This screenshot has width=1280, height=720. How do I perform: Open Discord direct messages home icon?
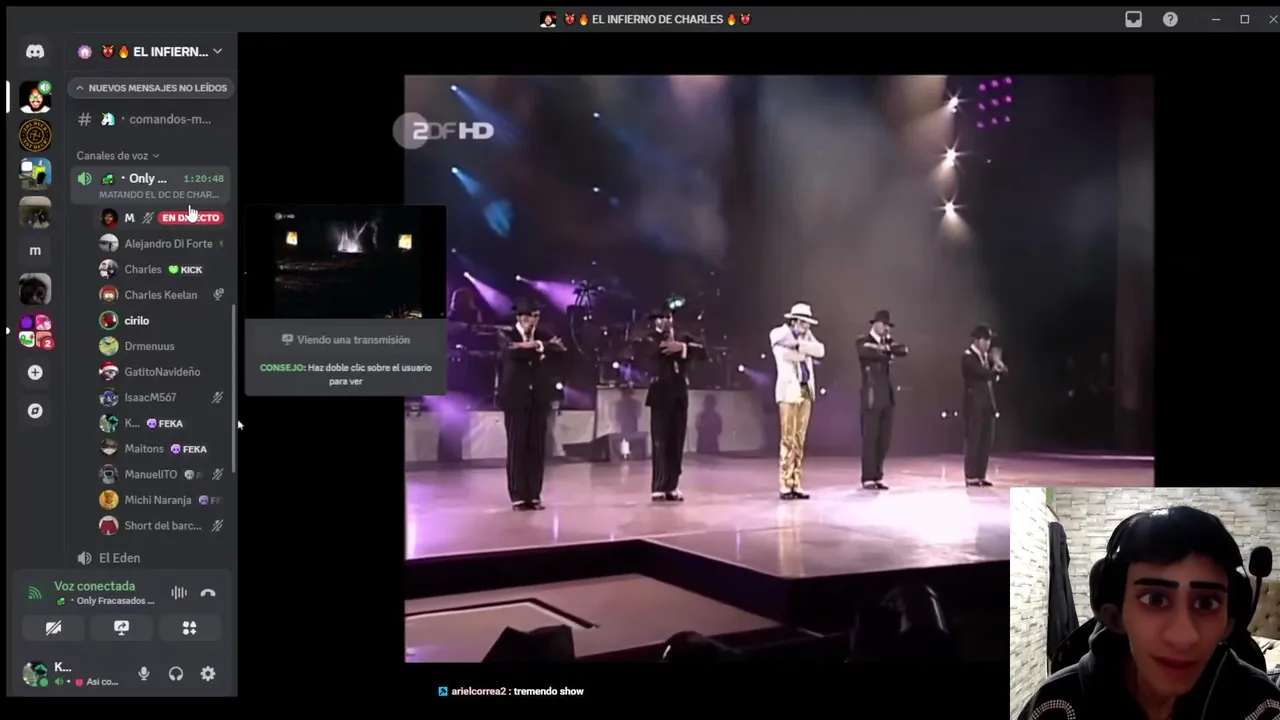pos(35,51)
